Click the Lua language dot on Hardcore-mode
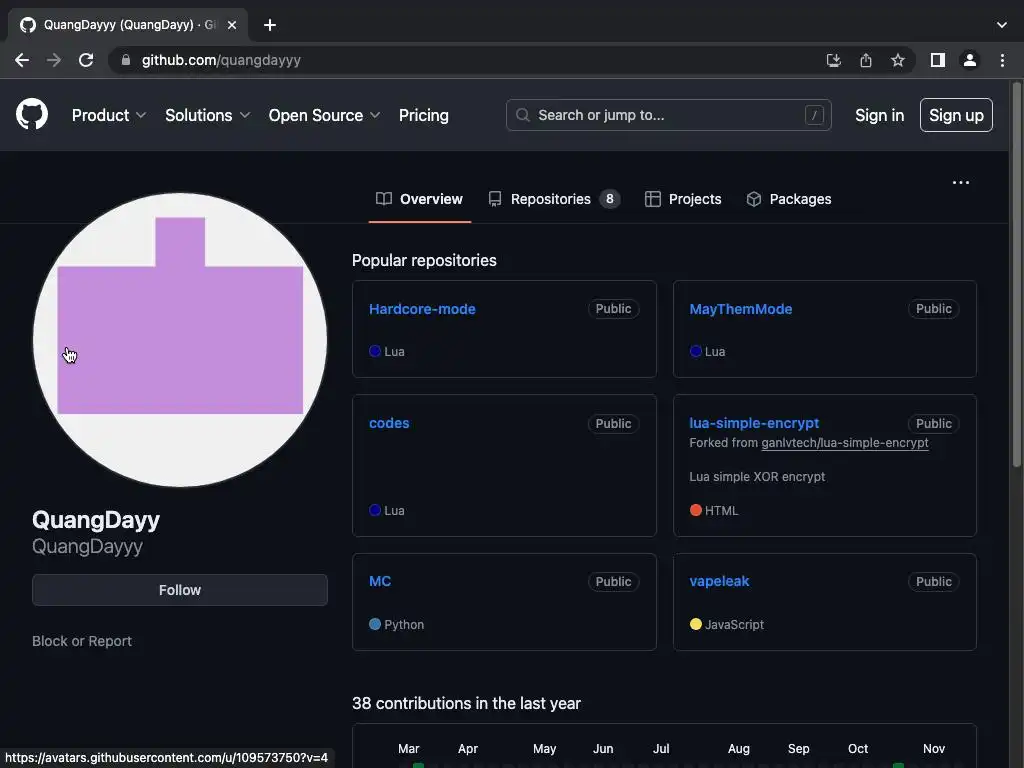This screenshot has height=768, width=1024. [x=375, y=351]
